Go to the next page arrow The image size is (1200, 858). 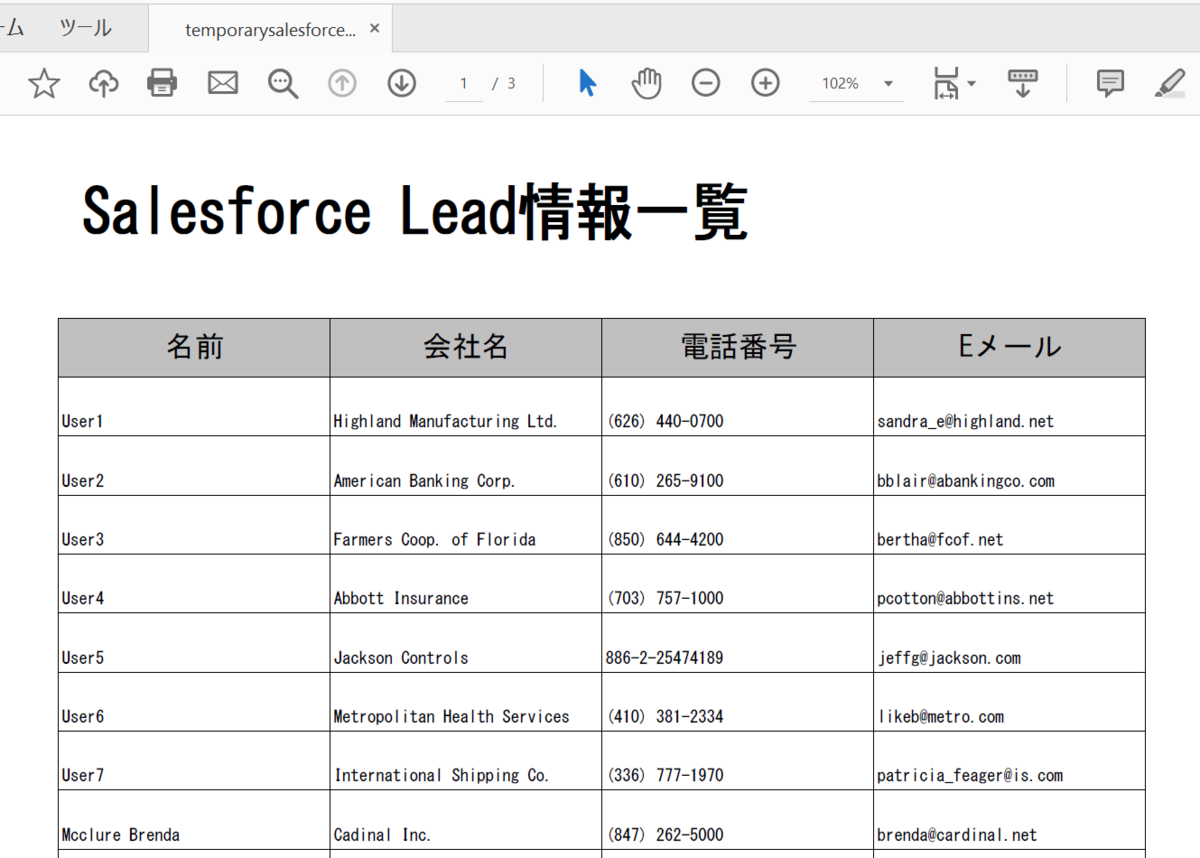click(401, 83)
